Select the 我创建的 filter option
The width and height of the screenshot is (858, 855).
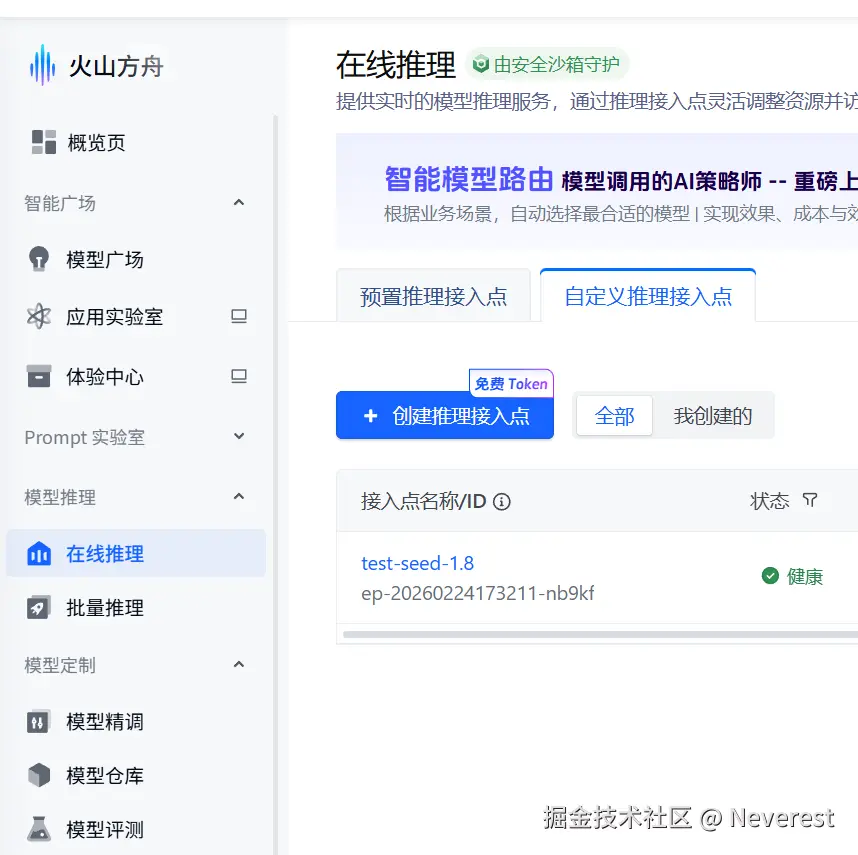pos(713,416)
